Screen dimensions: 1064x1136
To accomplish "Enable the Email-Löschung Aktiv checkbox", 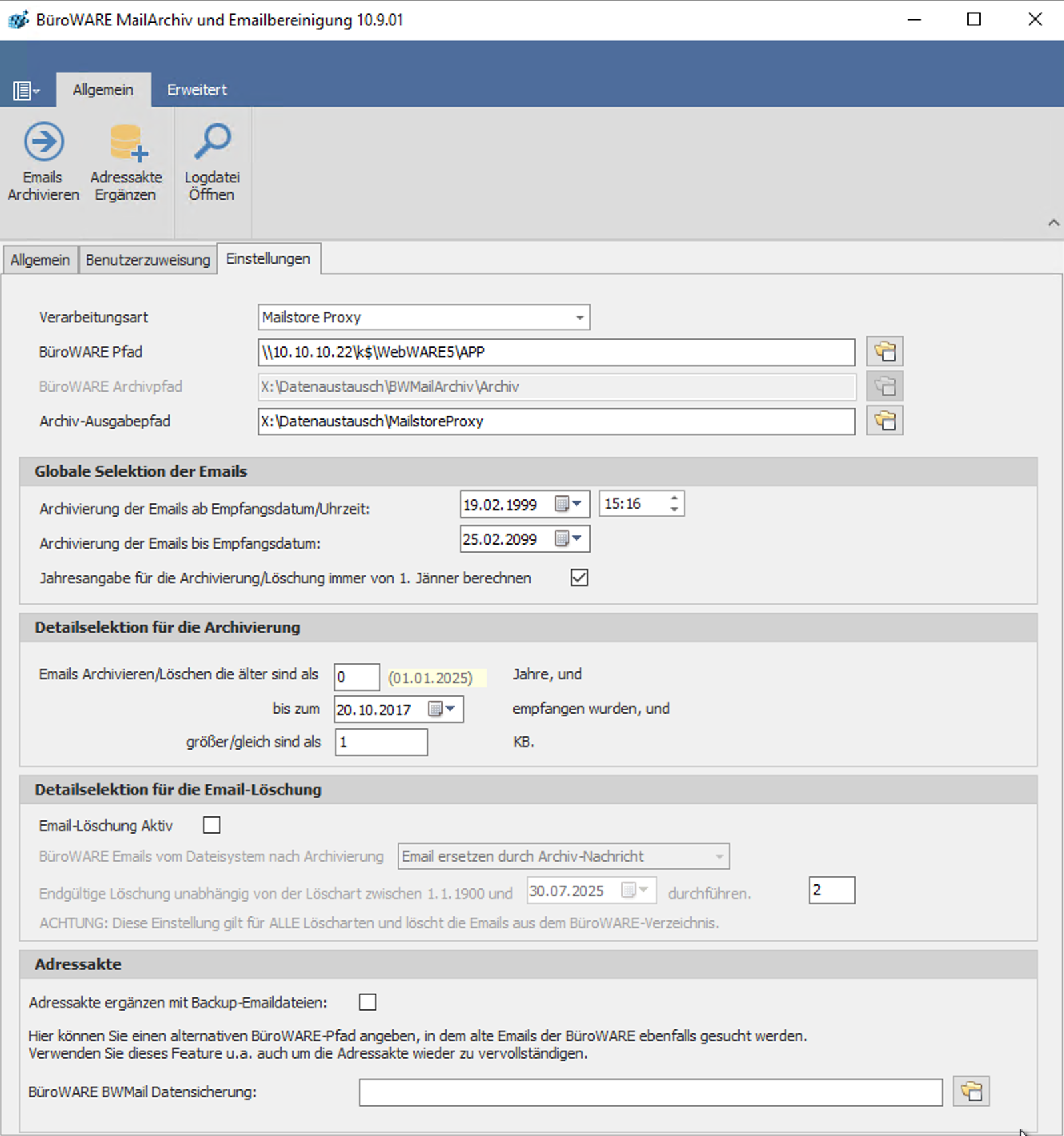I will 212,825.
